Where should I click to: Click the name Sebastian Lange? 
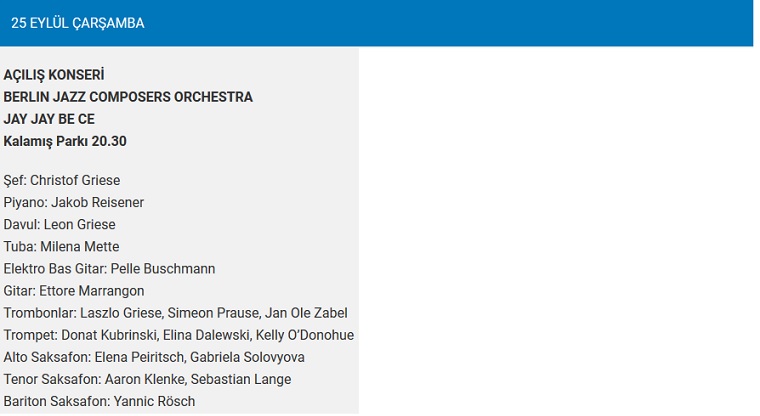point(241,380)
